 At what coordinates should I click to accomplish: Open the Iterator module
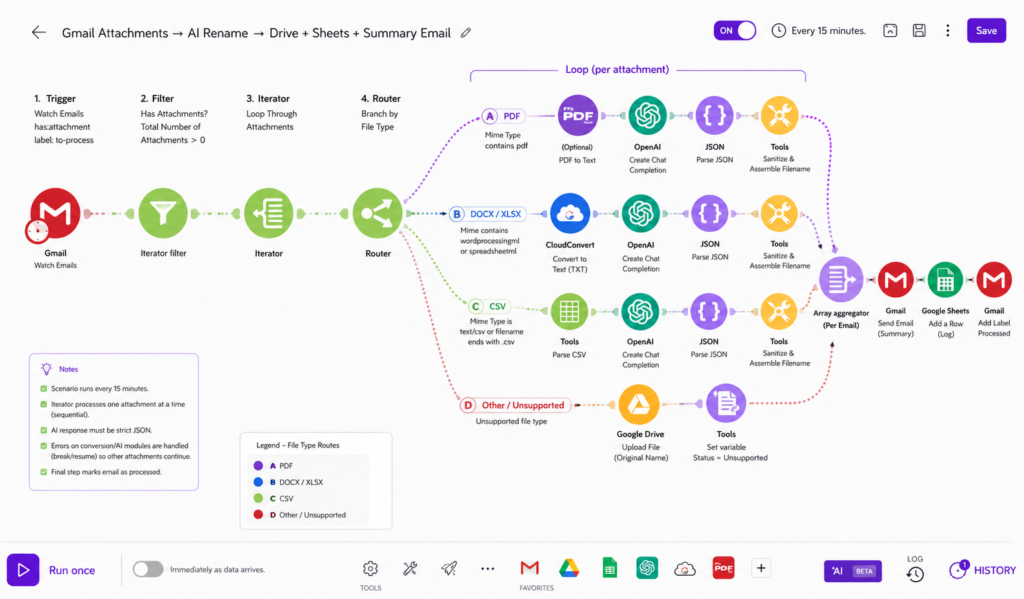268,213
